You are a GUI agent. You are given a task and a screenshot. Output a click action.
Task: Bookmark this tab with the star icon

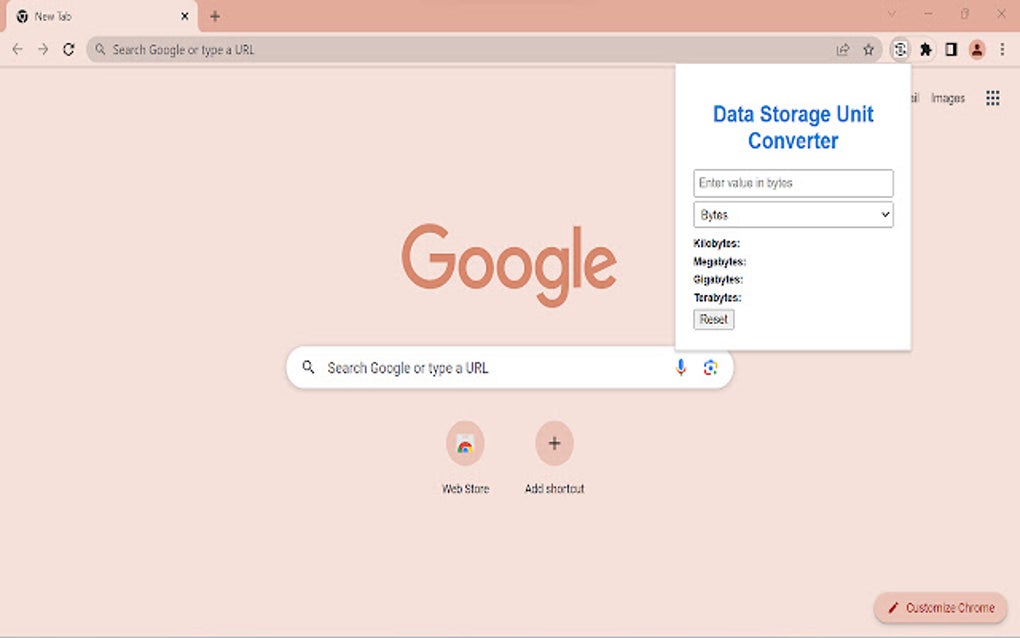[868, 49]
